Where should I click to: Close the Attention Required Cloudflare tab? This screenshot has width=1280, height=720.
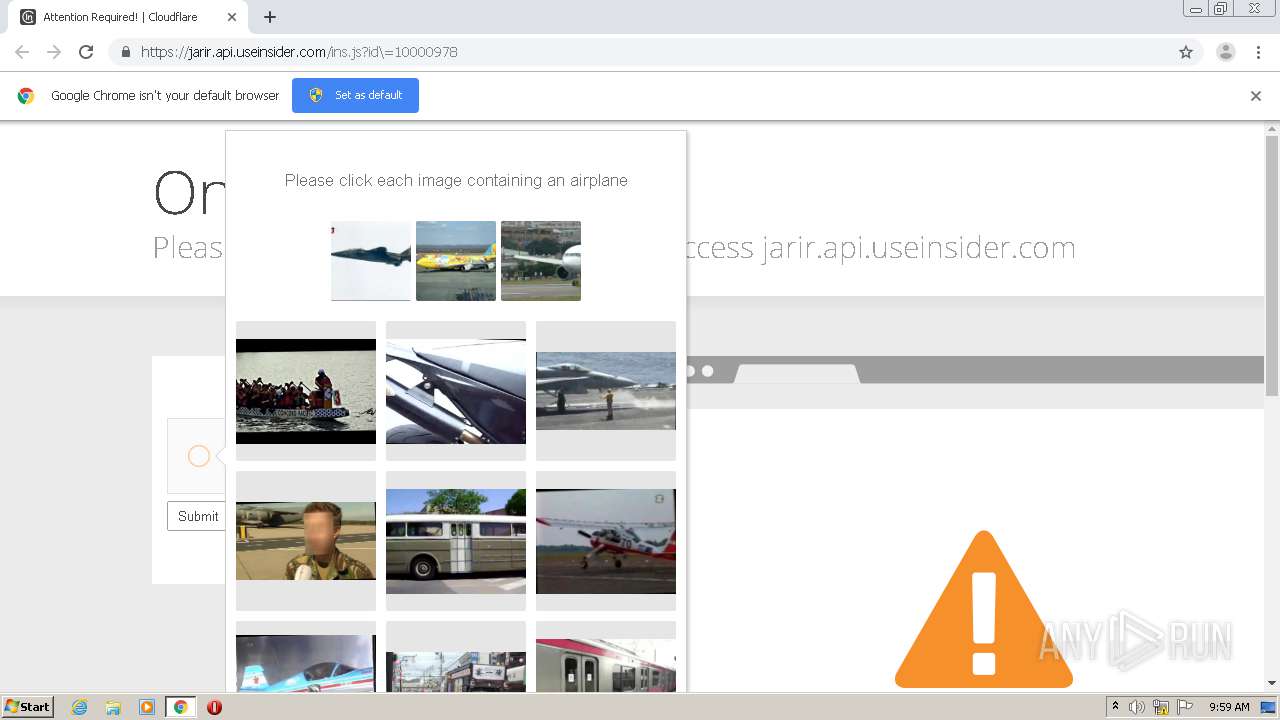[232, 17]
